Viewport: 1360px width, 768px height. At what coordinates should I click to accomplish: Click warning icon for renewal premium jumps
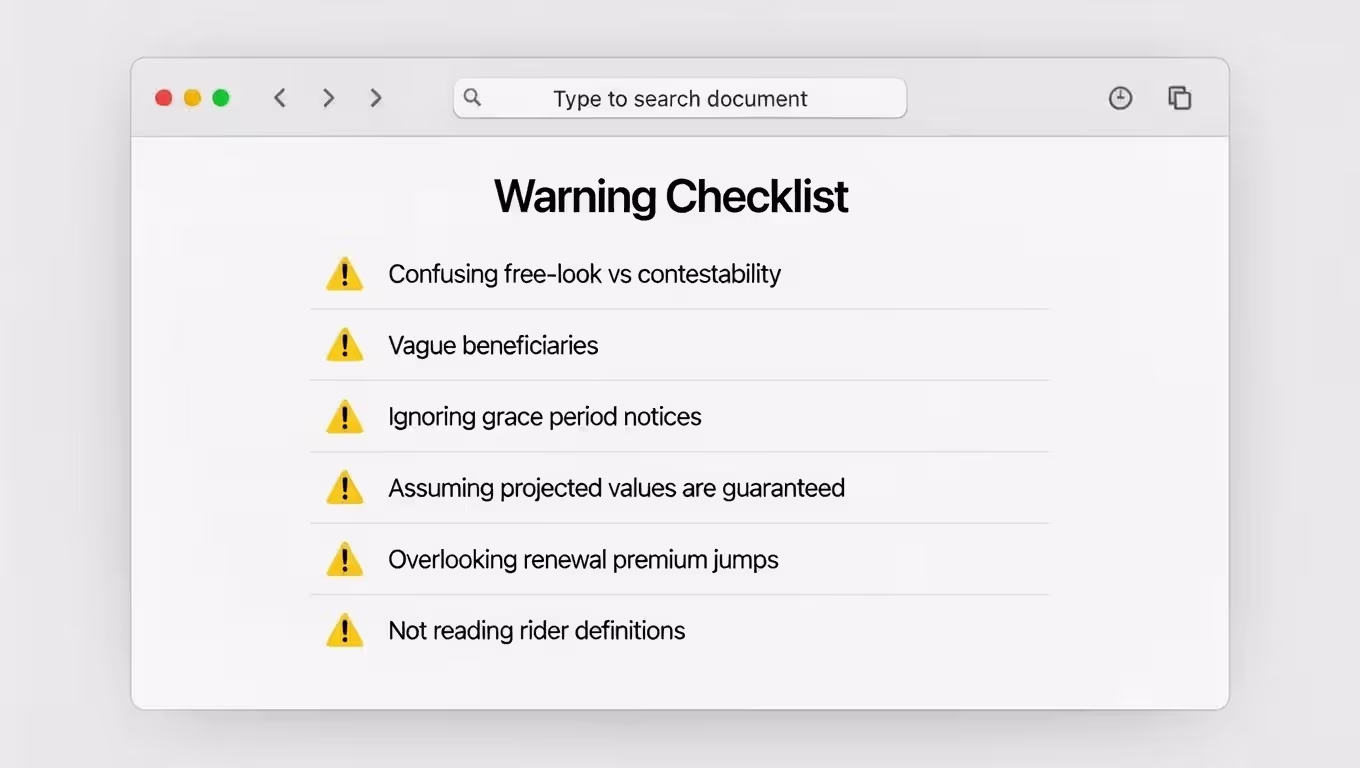tap(344, 560)
